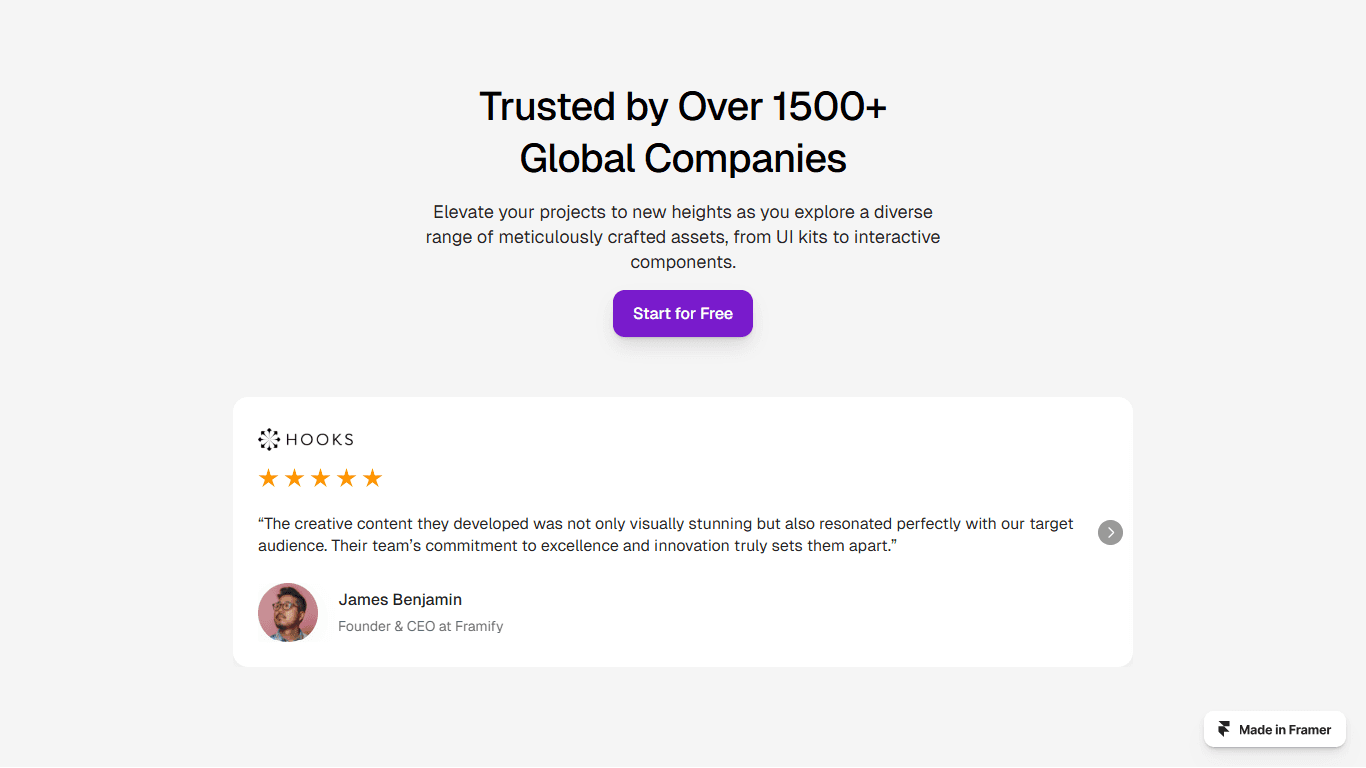Screen dimensions: 1366x768
Task: Click the HOOKS wordmark text
Action: point(320,439)
